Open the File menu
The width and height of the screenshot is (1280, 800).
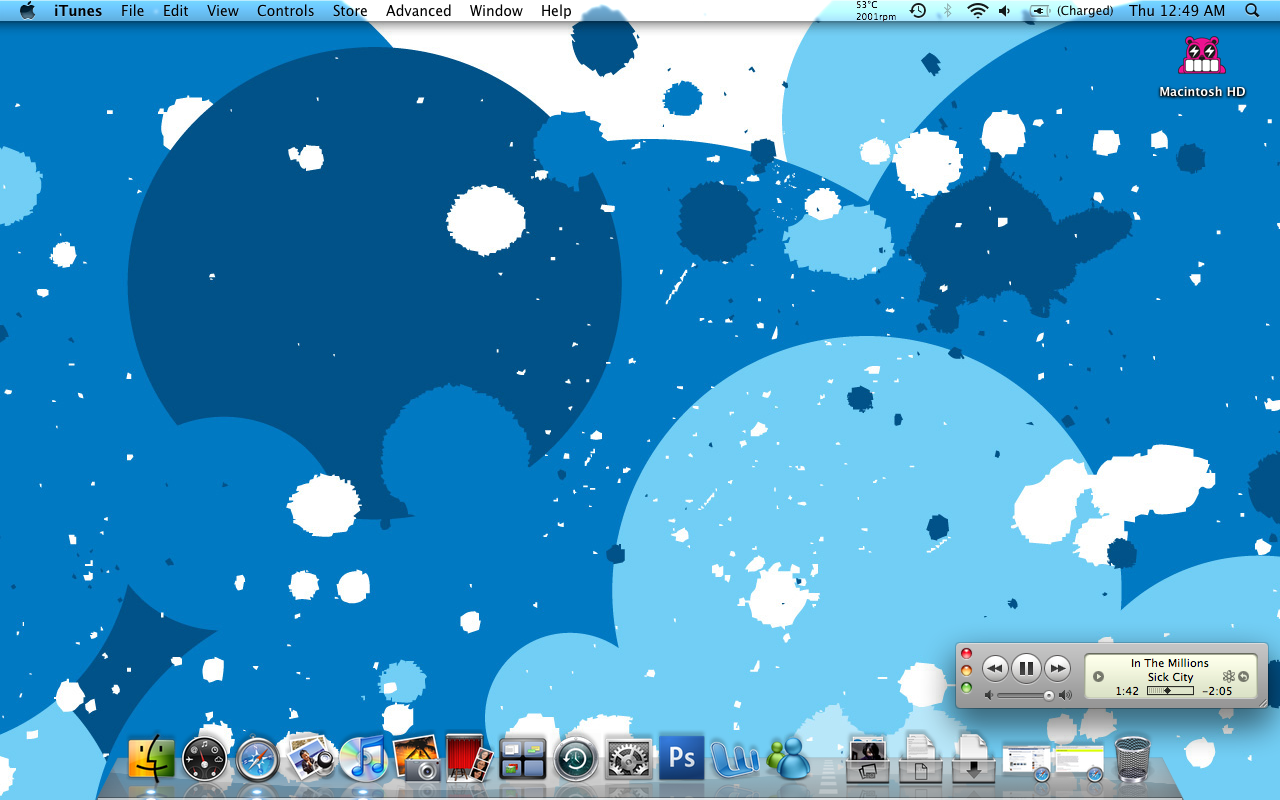coord(133,11)
